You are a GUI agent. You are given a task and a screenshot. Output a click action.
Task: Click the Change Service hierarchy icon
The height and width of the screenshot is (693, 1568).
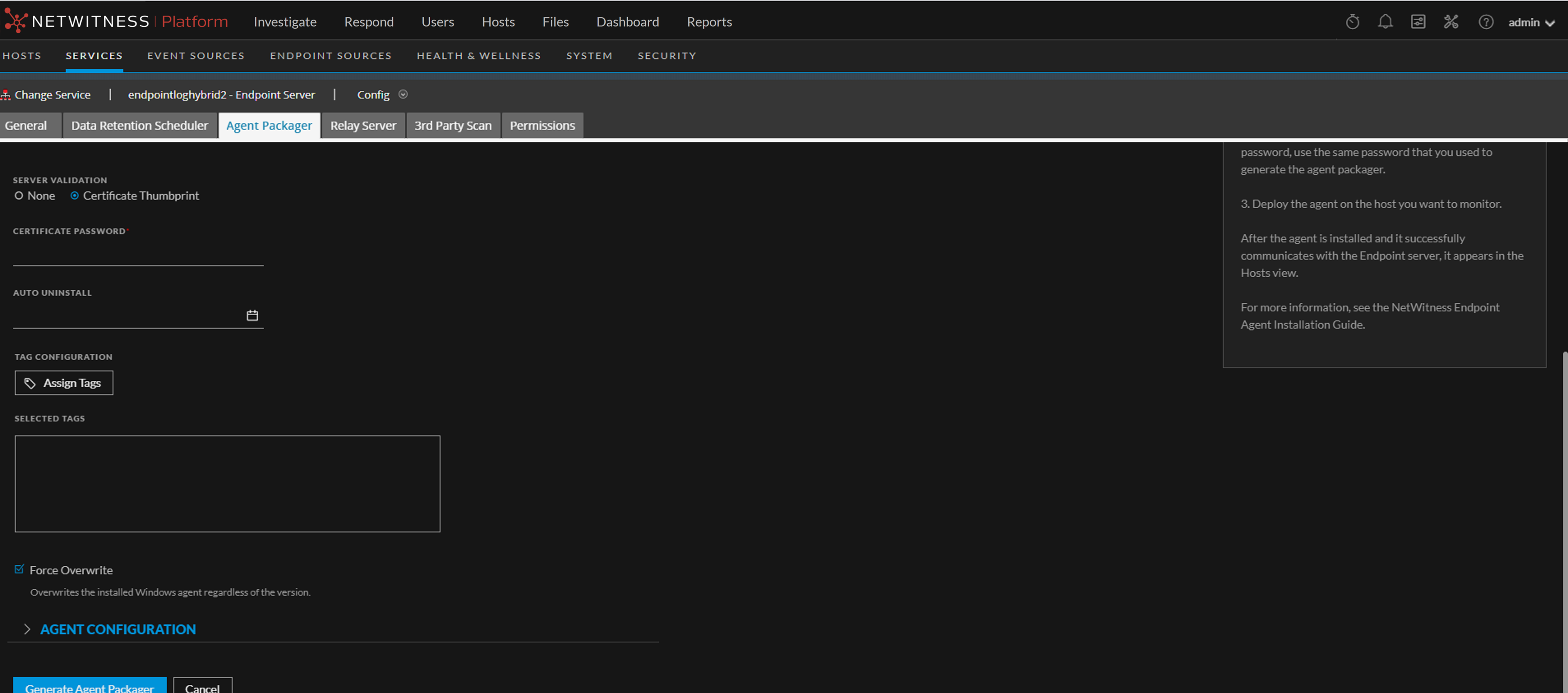[5, 95]
